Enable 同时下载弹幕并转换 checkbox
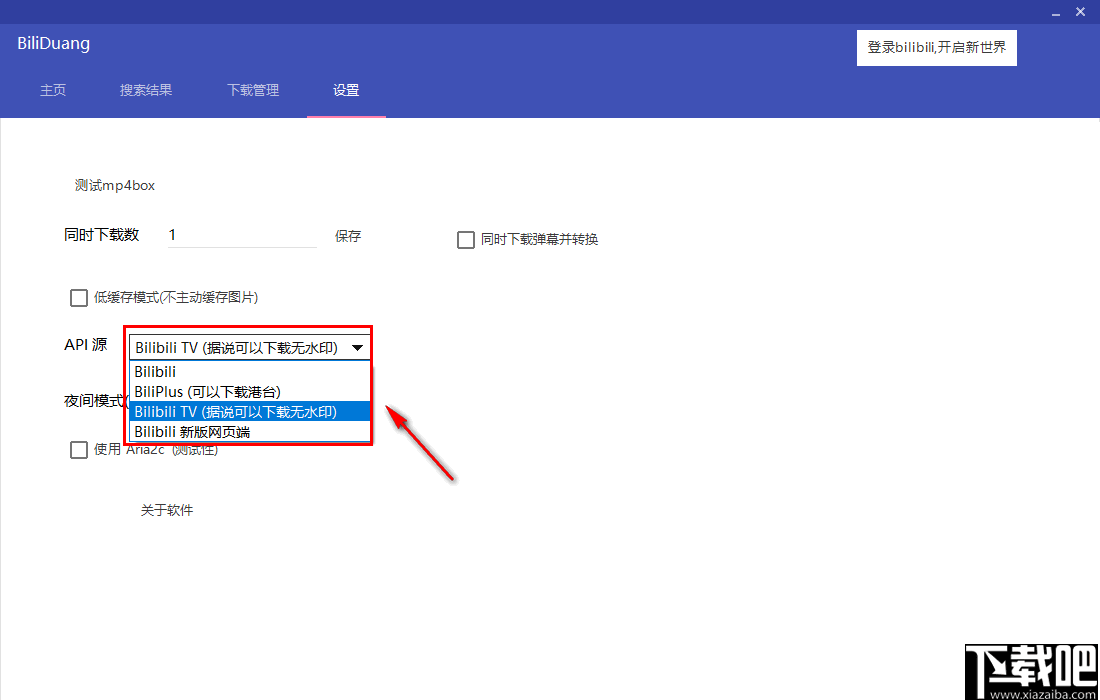The image size is (1100, 700). [465, 239]
